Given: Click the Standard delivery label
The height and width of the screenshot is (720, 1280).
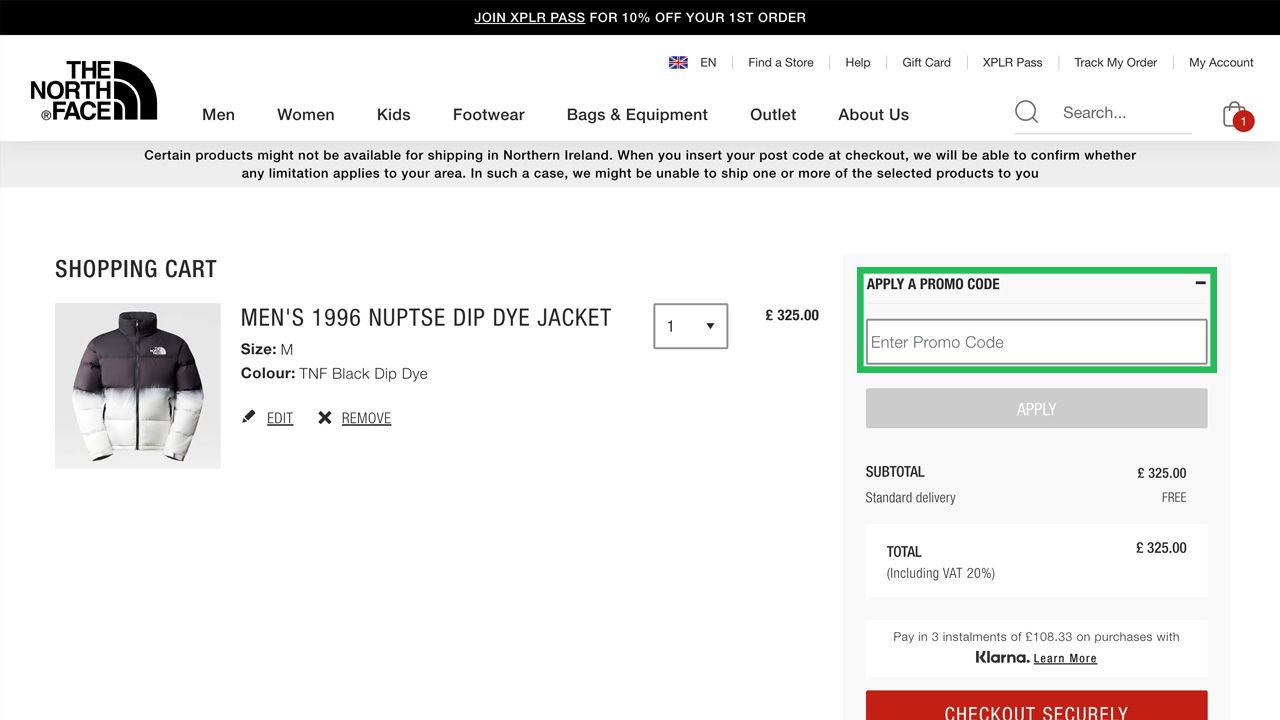Looking at the screenshot, I should pyautogui.click(x=910, y=497).
